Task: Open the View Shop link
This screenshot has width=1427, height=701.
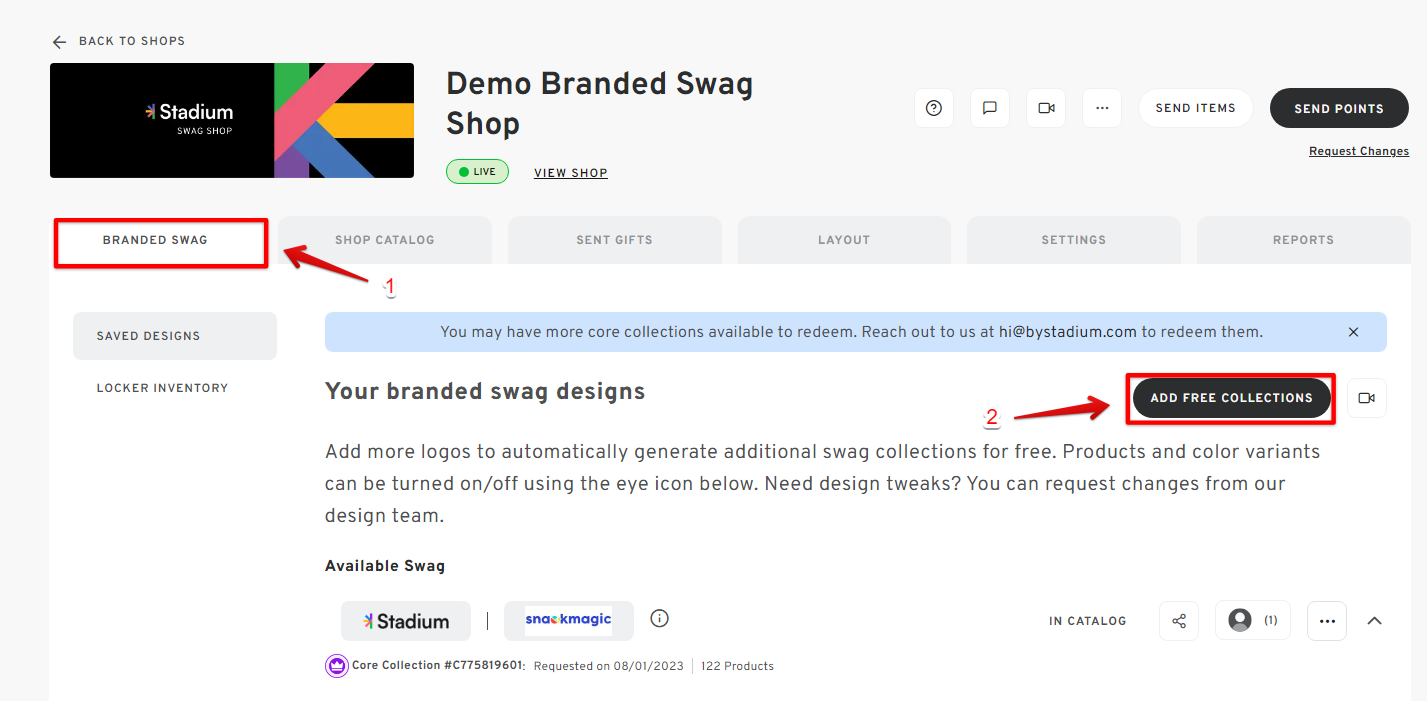Action: click(571, 173)
